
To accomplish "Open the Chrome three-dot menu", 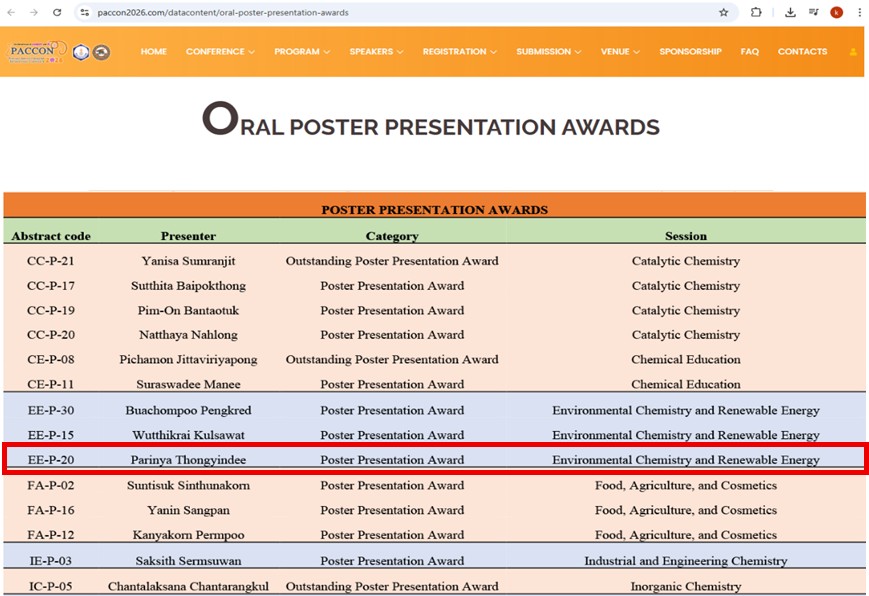I will point(859,12).
